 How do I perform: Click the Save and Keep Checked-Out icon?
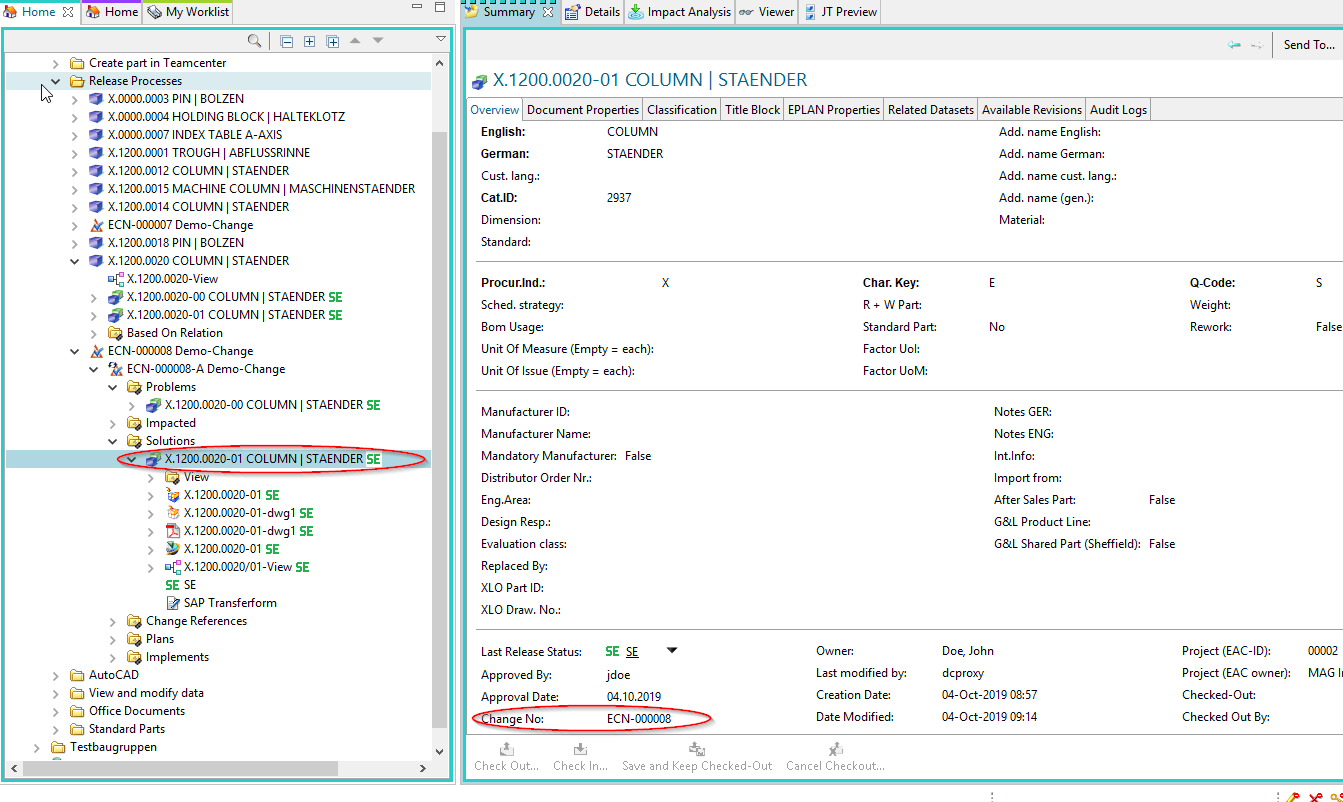tap(697, 750)
